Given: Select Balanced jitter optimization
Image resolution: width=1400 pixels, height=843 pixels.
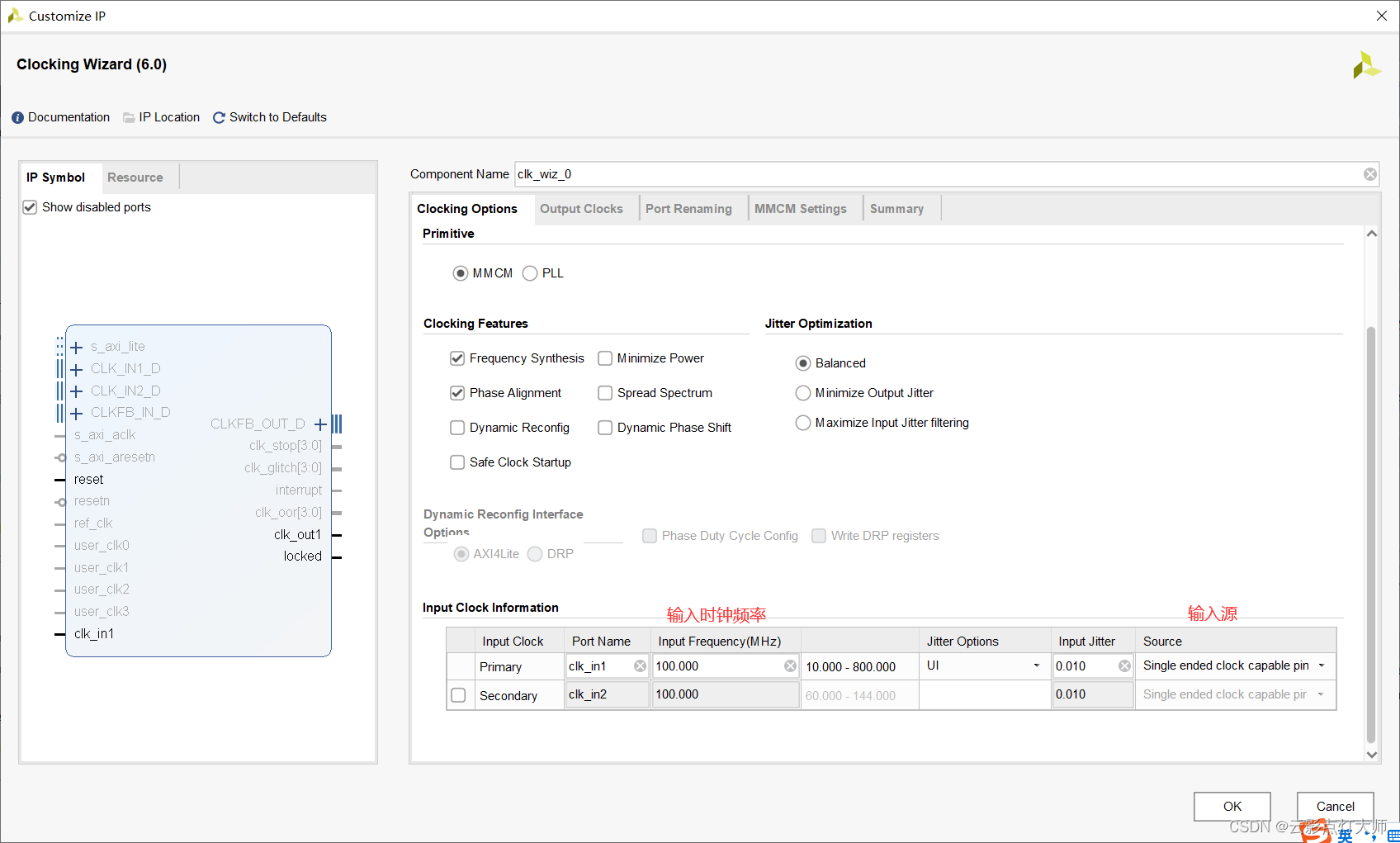Looking at the screenshot, I should tap(803, 363).
